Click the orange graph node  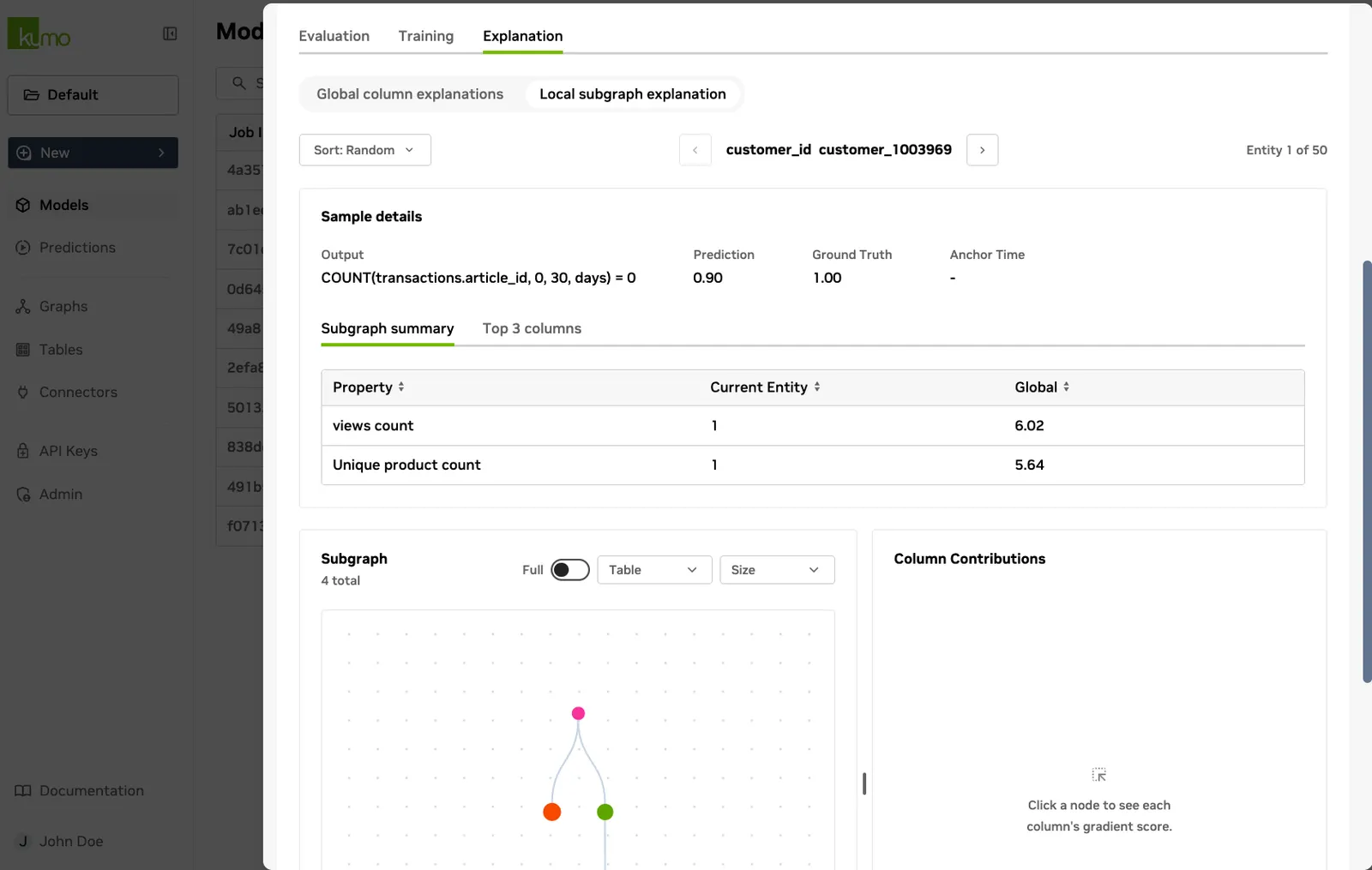(x=552, y=812)
